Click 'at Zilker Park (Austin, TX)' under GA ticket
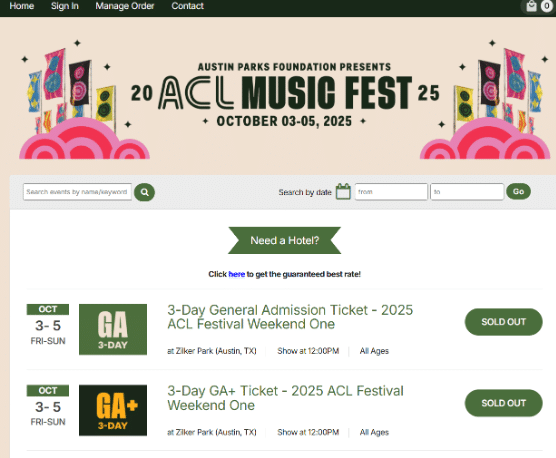The height and width of the screenshot is (458, 556). click(x=212, y=351)
